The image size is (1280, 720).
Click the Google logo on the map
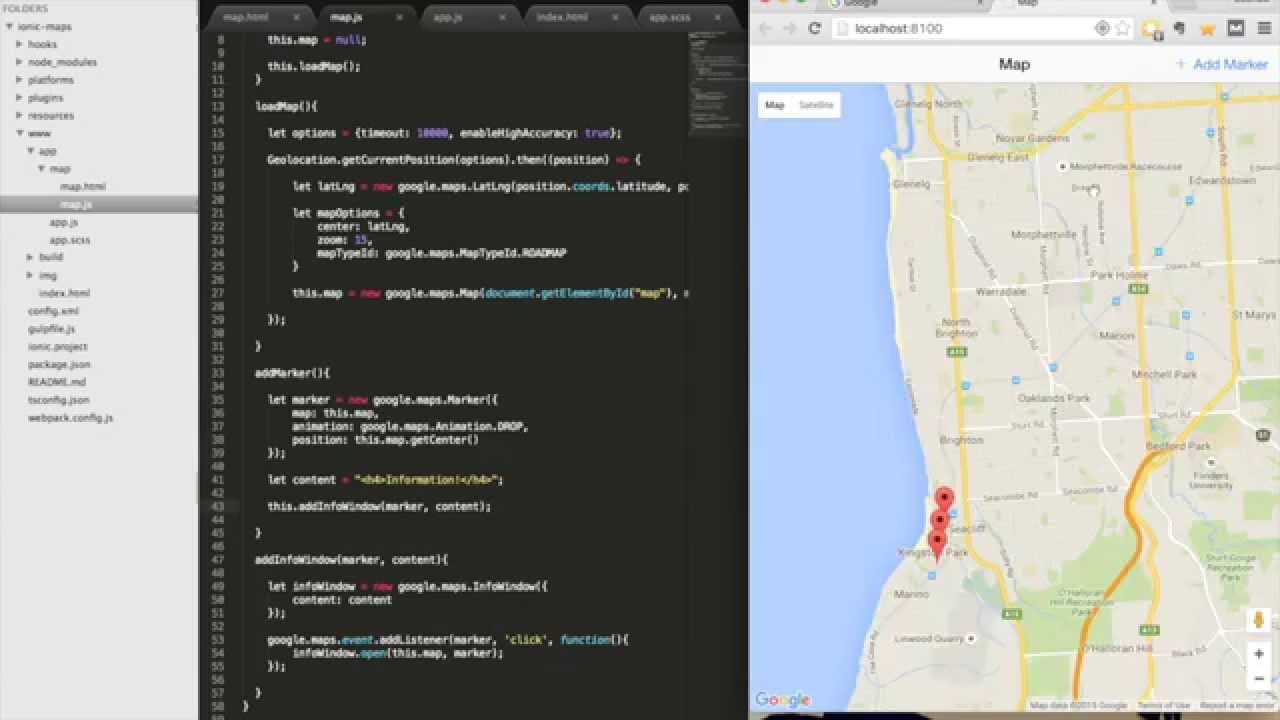pos(782,699)
